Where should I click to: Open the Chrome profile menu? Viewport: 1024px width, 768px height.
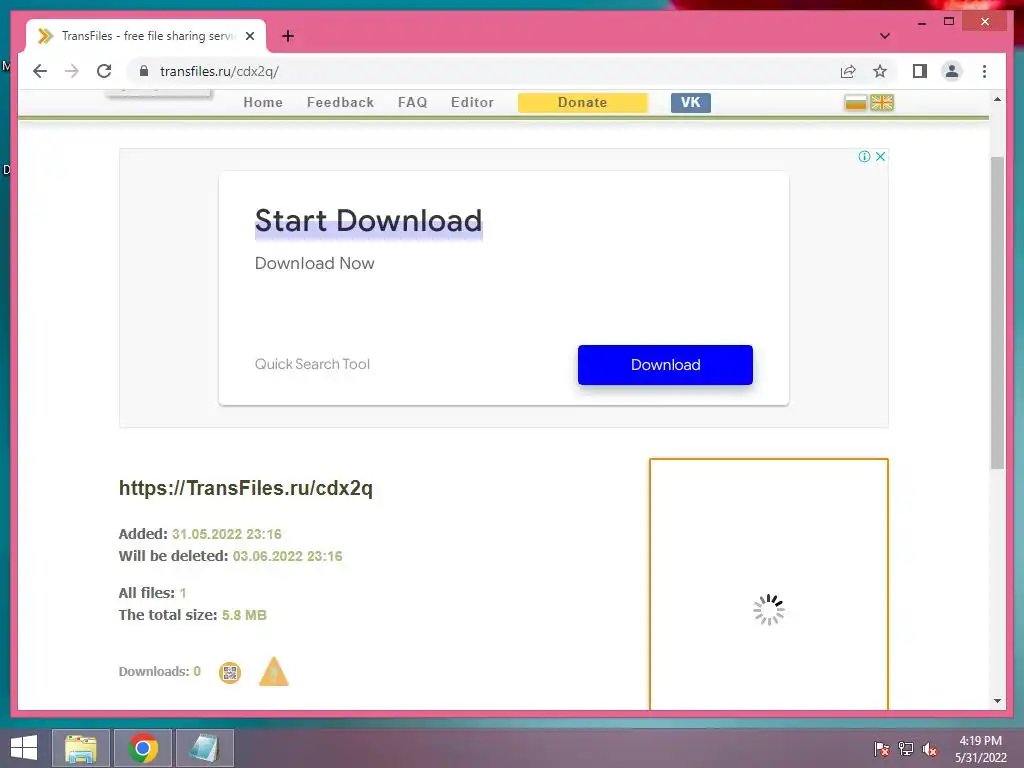(952, 71)
